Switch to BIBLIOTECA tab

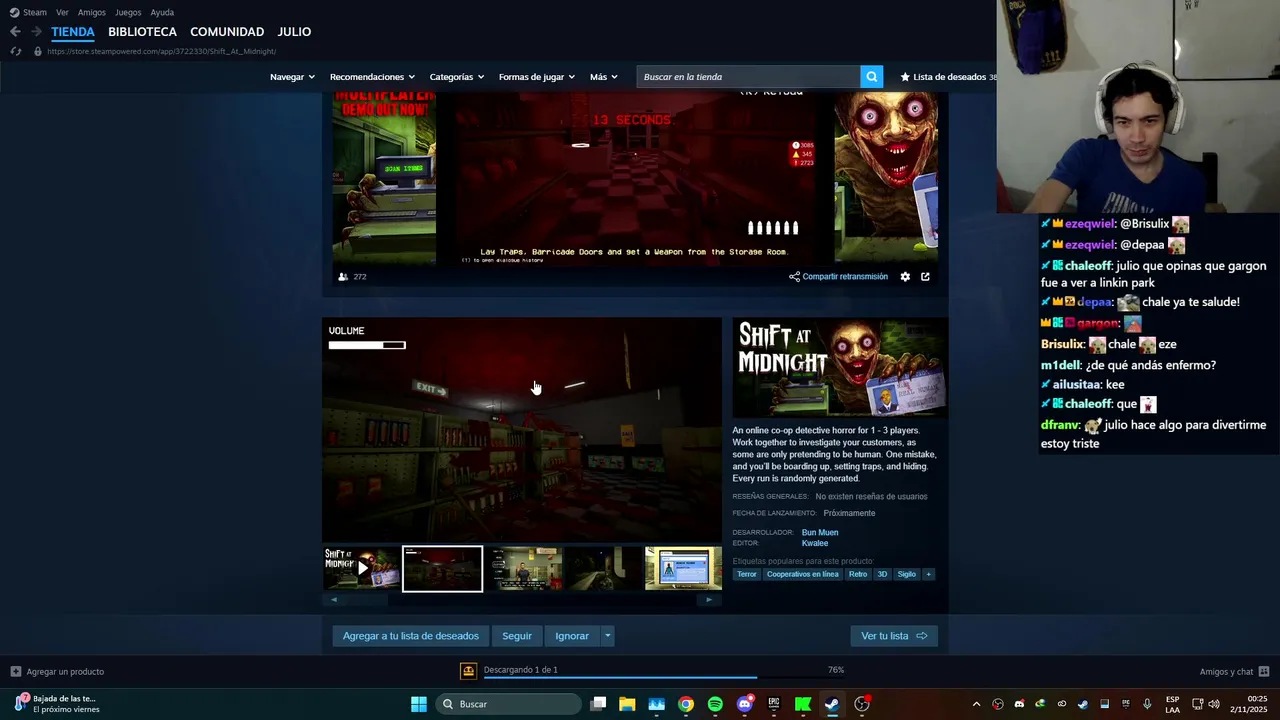click(142, 32)
